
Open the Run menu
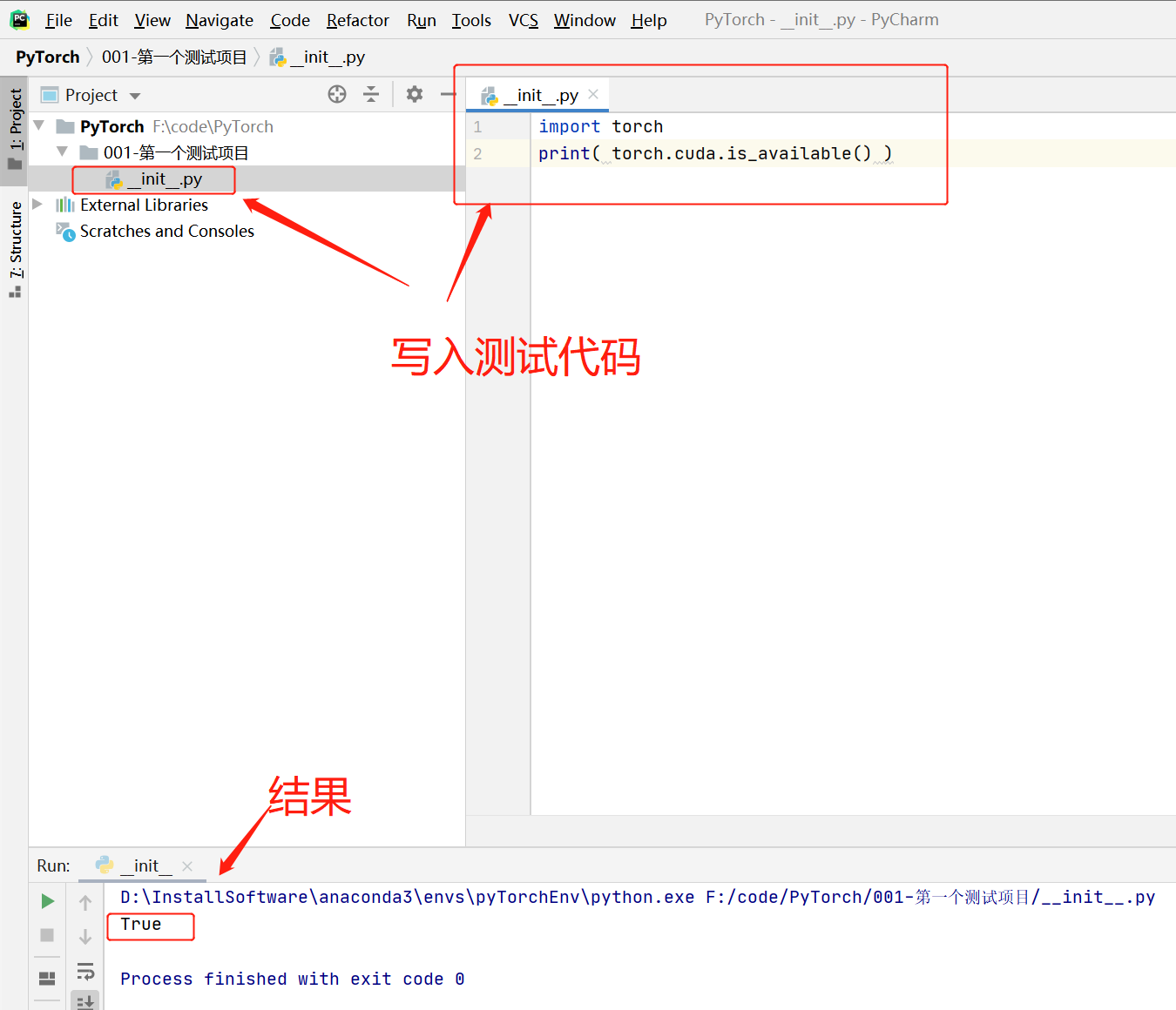click(422, 20)
